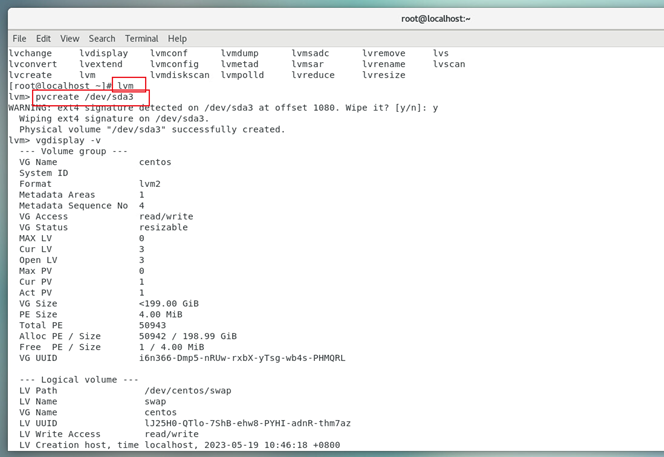This screenshot has height=457, width=664.
Task: Click the lvmdiskscan command name
Action: (x=180, y=75)
